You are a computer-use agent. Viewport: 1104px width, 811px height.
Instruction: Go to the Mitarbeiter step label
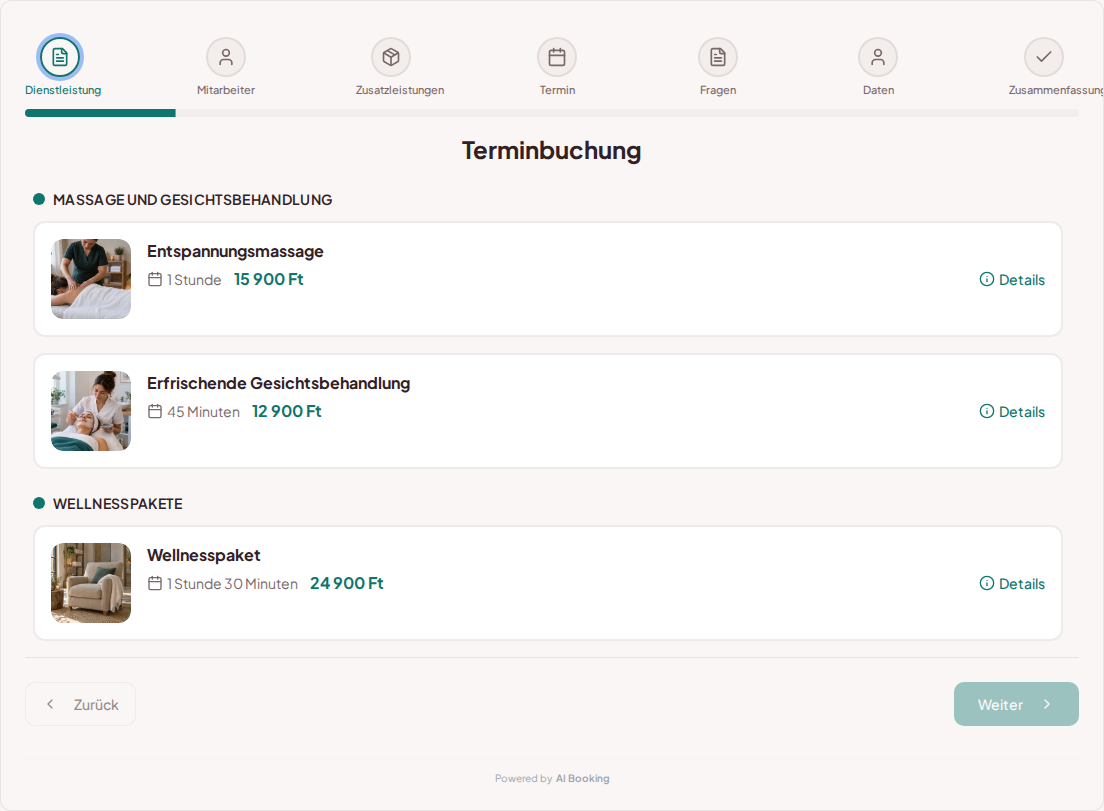click(226, 90)
